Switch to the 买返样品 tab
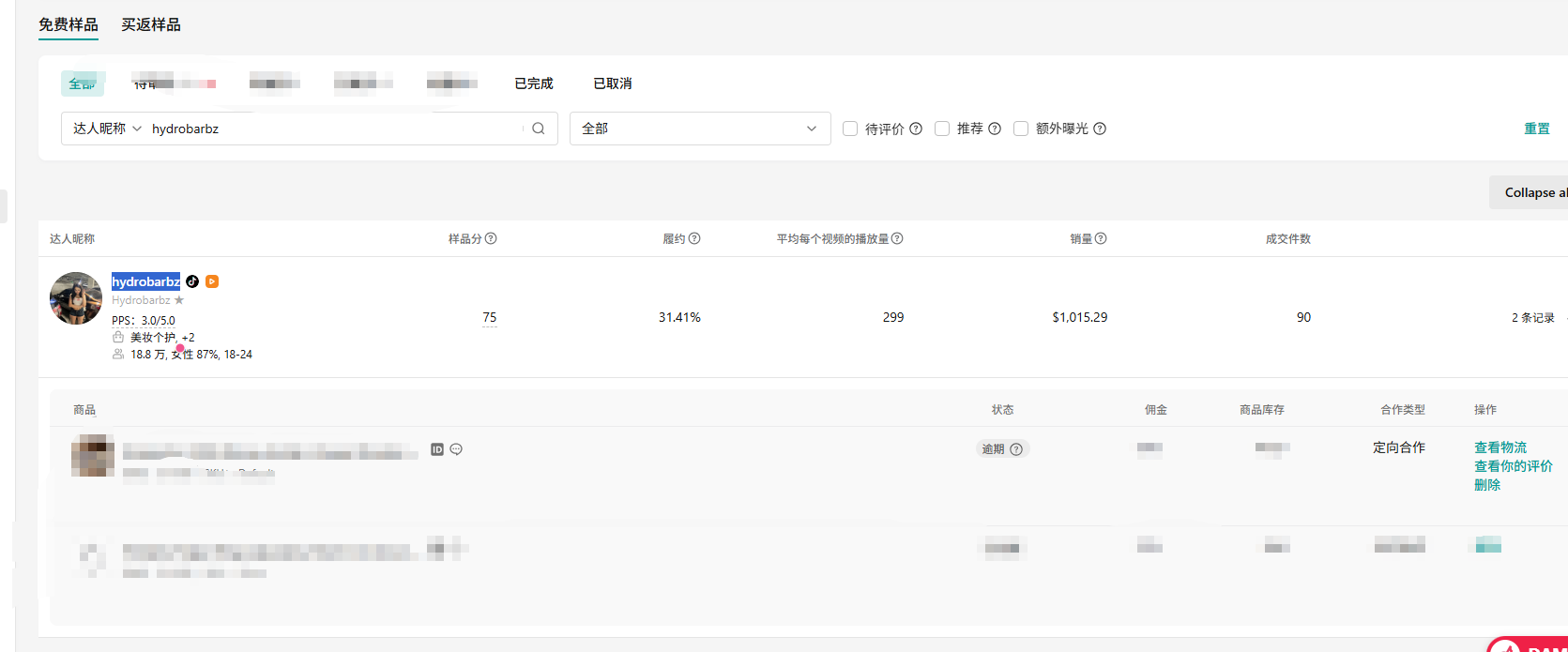The image size is (1568, 652). tap(151, 25)
